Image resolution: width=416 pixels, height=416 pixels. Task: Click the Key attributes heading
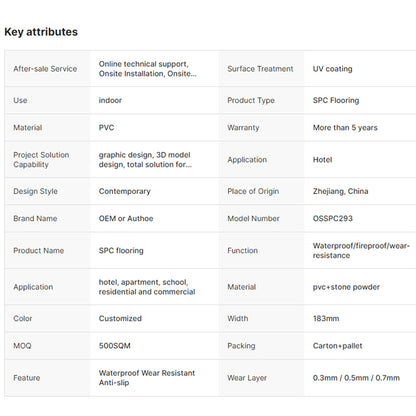(41, 32)
